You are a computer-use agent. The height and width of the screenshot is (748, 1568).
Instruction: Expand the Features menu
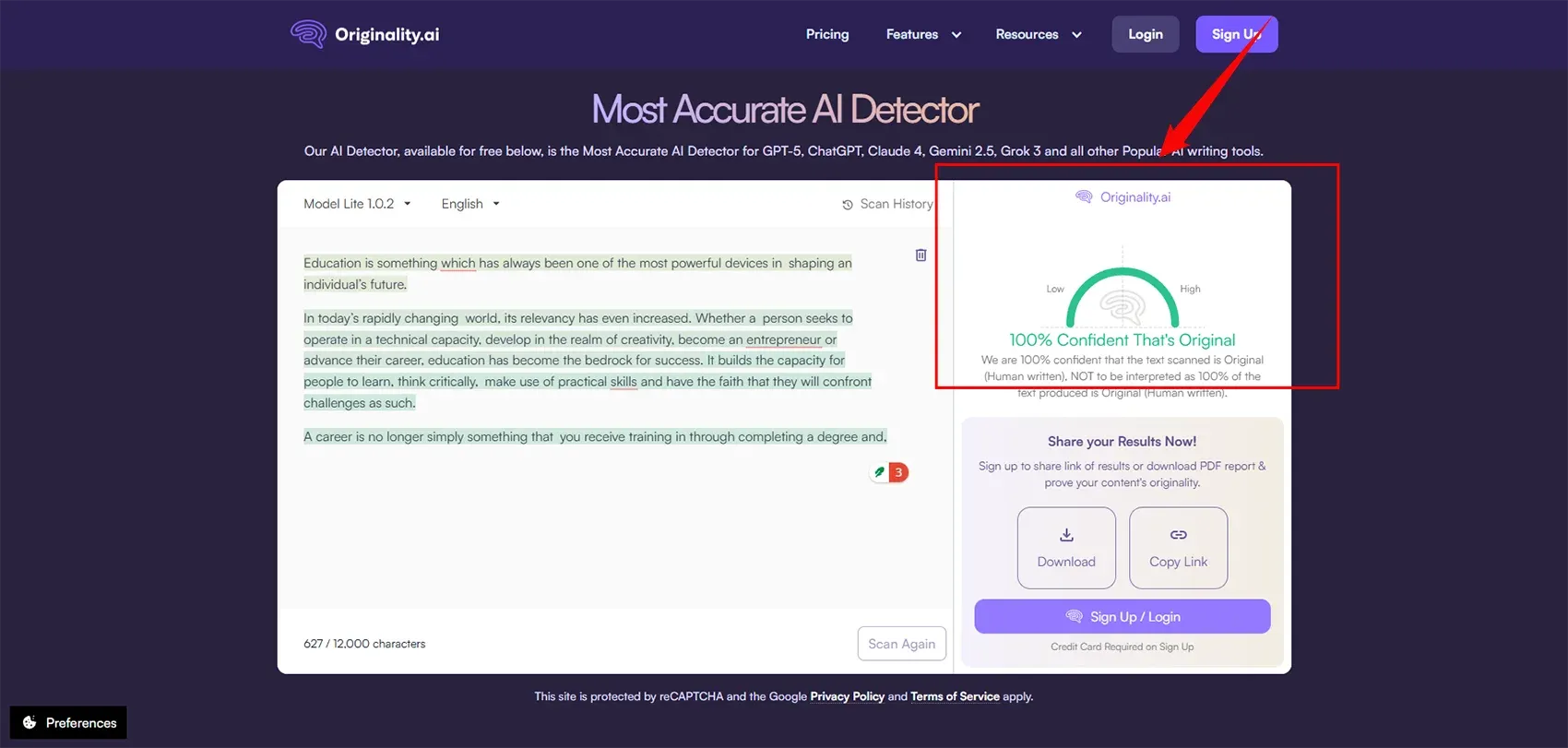point(923,34)
